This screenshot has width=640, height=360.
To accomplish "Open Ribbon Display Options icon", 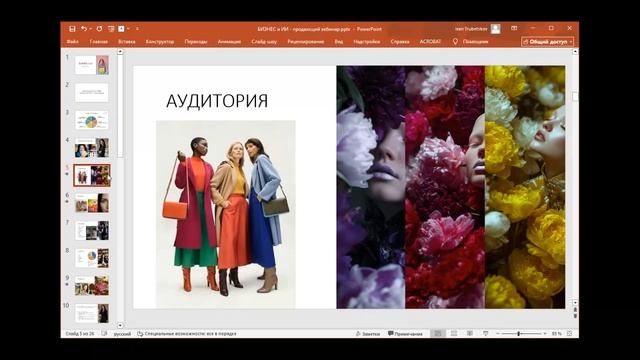I will [514, 28].
